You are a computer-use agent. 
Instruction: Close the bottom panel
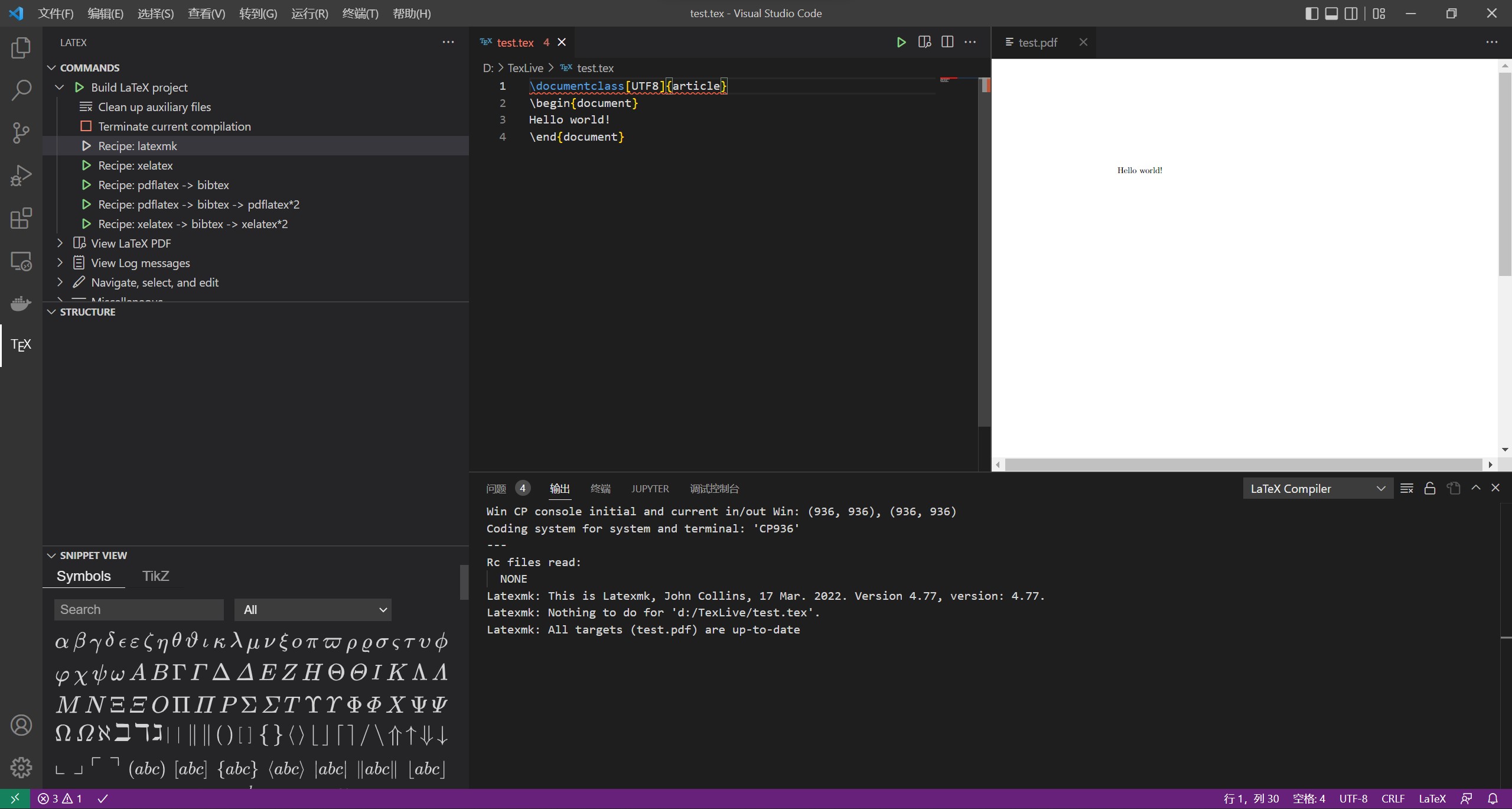(1495, 488)
